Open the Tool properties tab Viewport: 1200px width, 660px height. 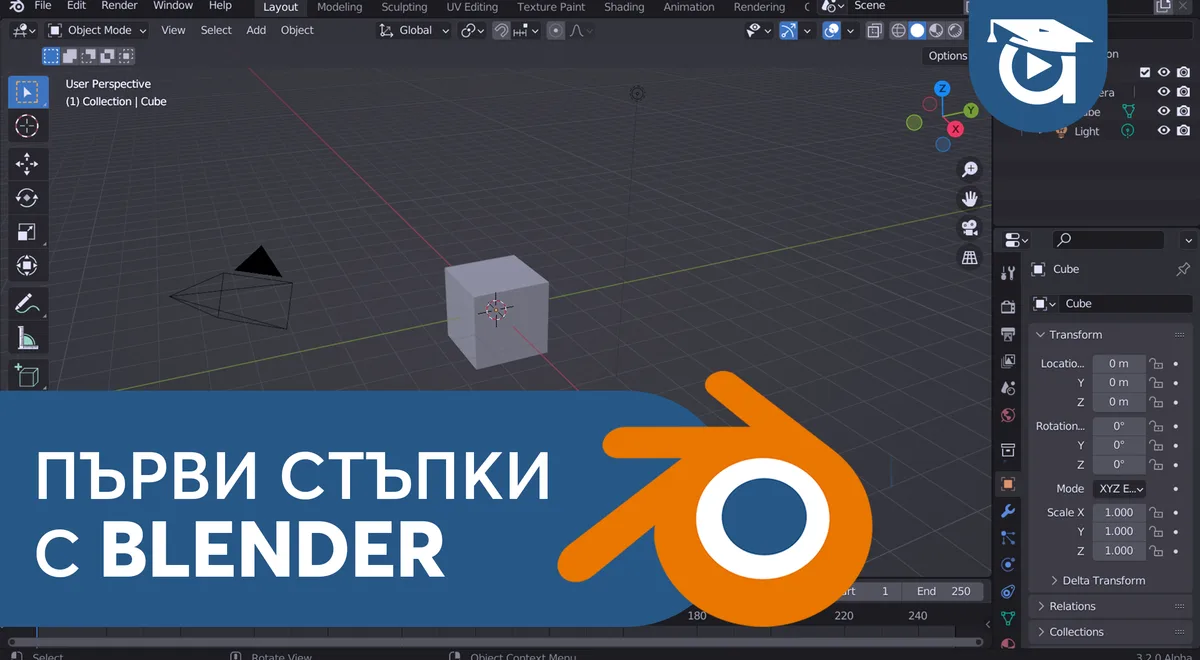pyautogui.click(x=1008, y=273)
